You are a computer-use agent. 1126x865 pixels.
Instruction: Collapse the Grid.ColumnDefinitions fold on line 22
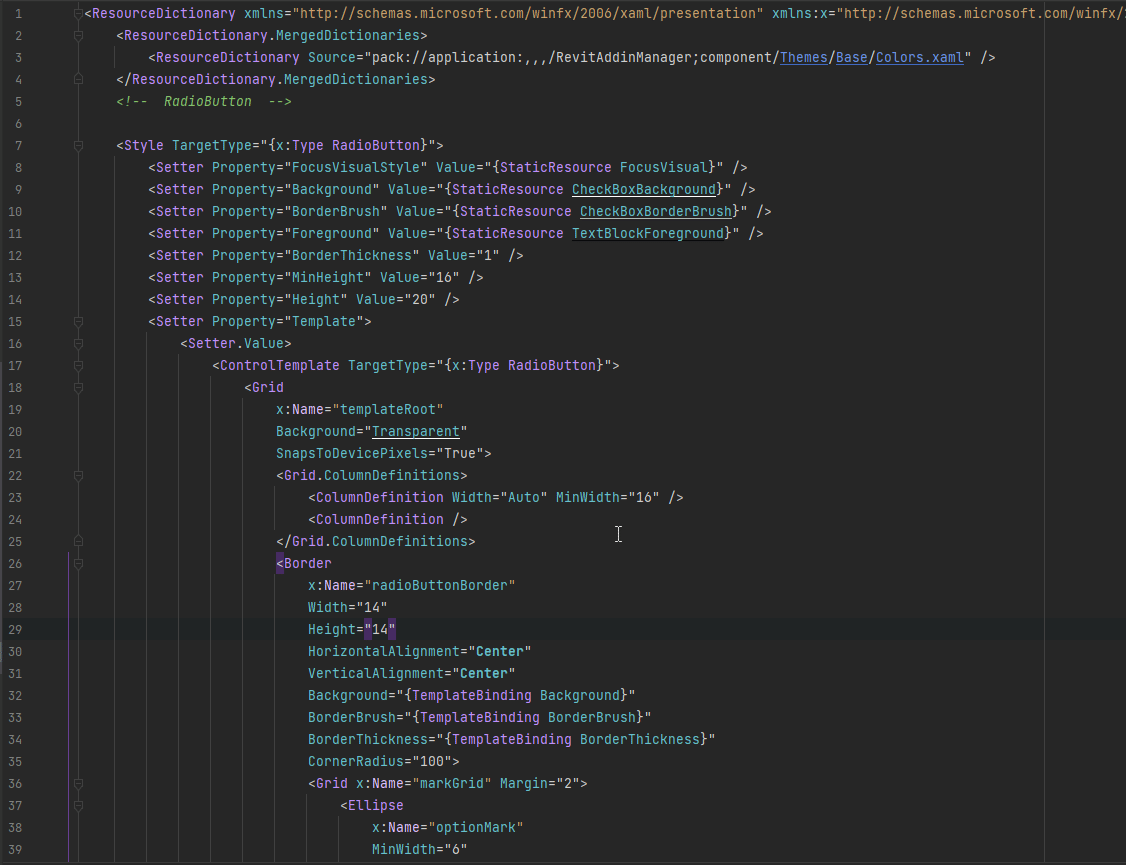coord(78,476)
